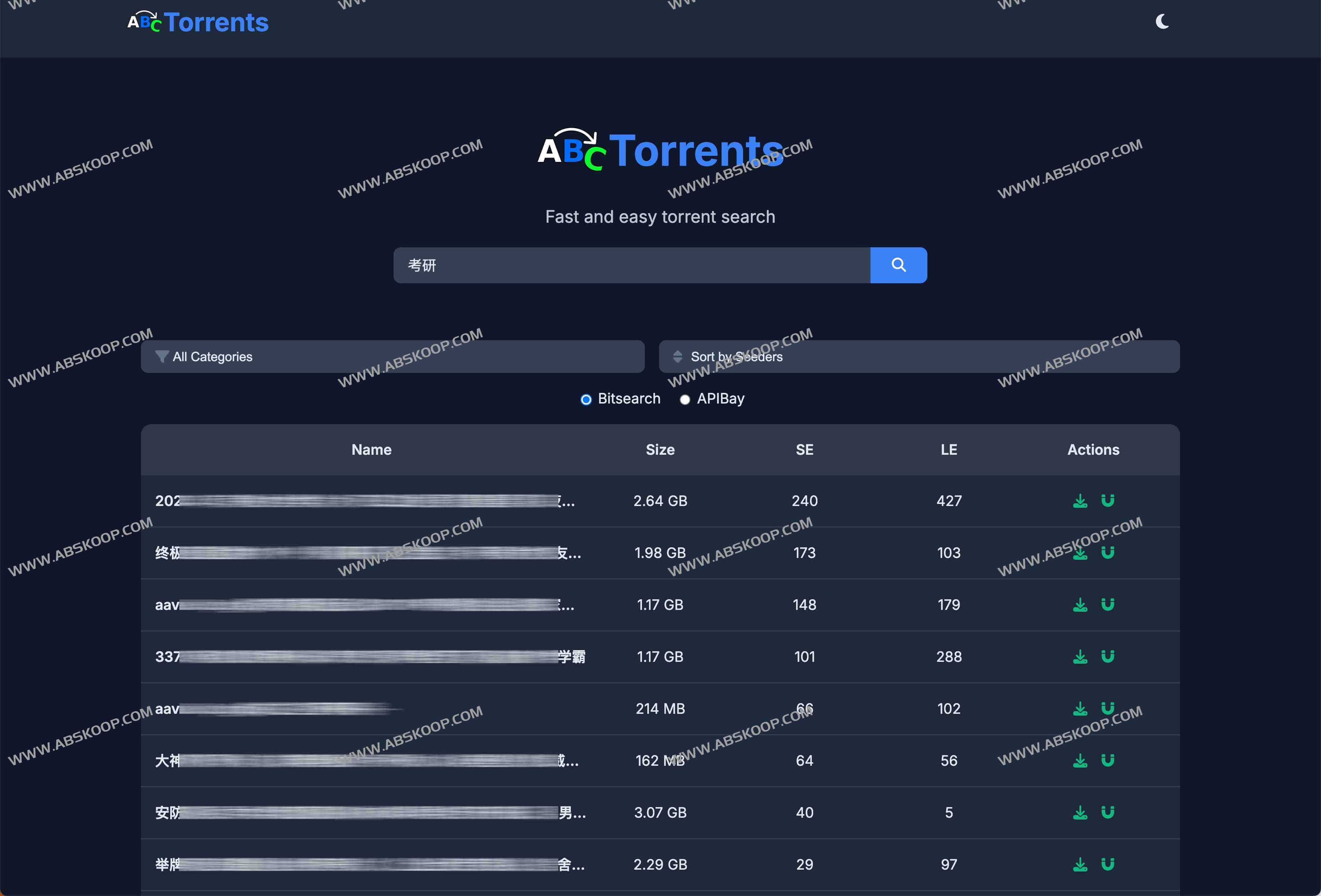Select the APIBay source radio button
The image size is (1321, 896).
tap(685, 400)
